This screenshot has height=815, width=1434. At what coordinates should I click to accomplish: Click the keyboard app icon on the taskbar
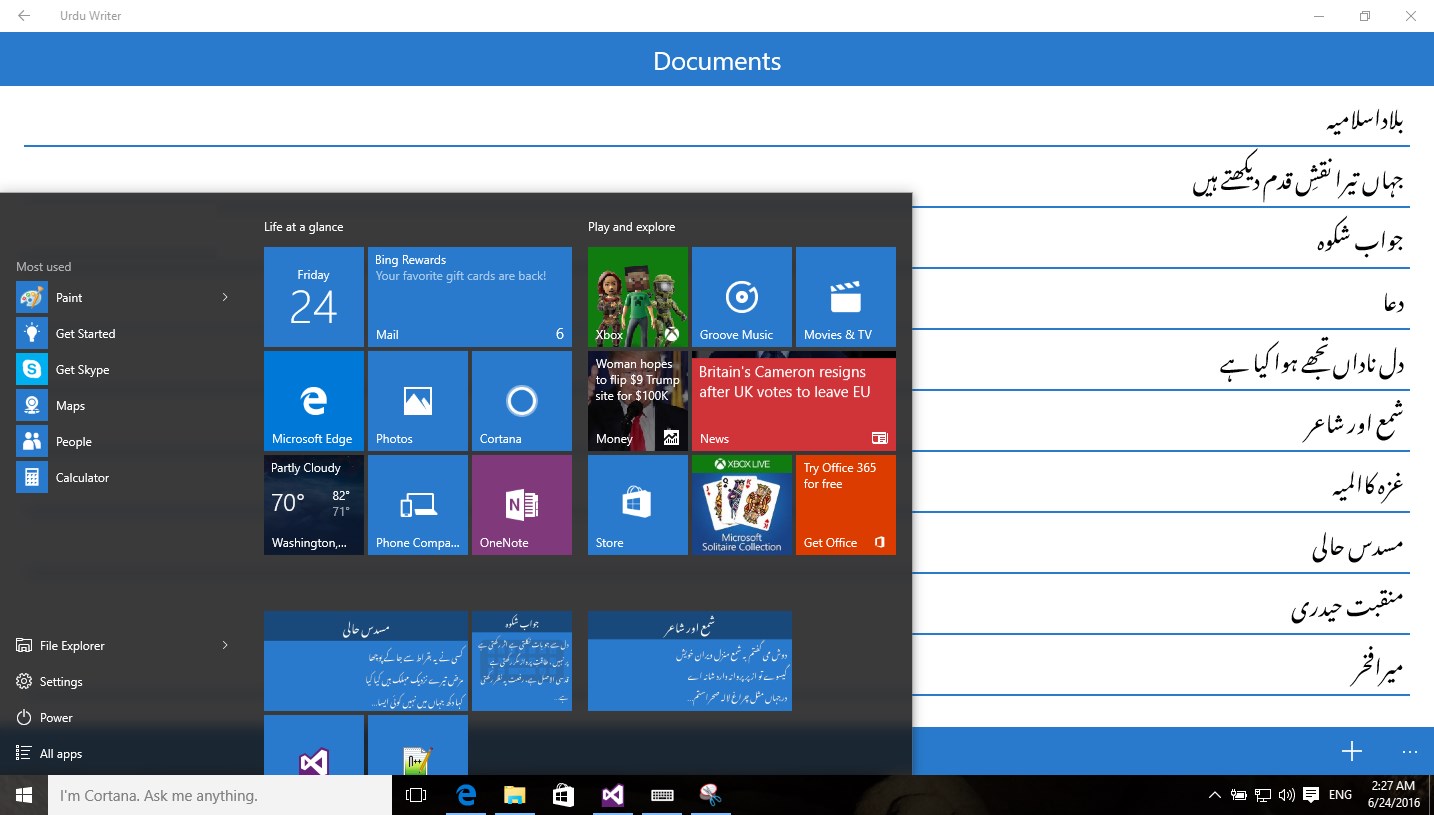click(x=661, y=795)
